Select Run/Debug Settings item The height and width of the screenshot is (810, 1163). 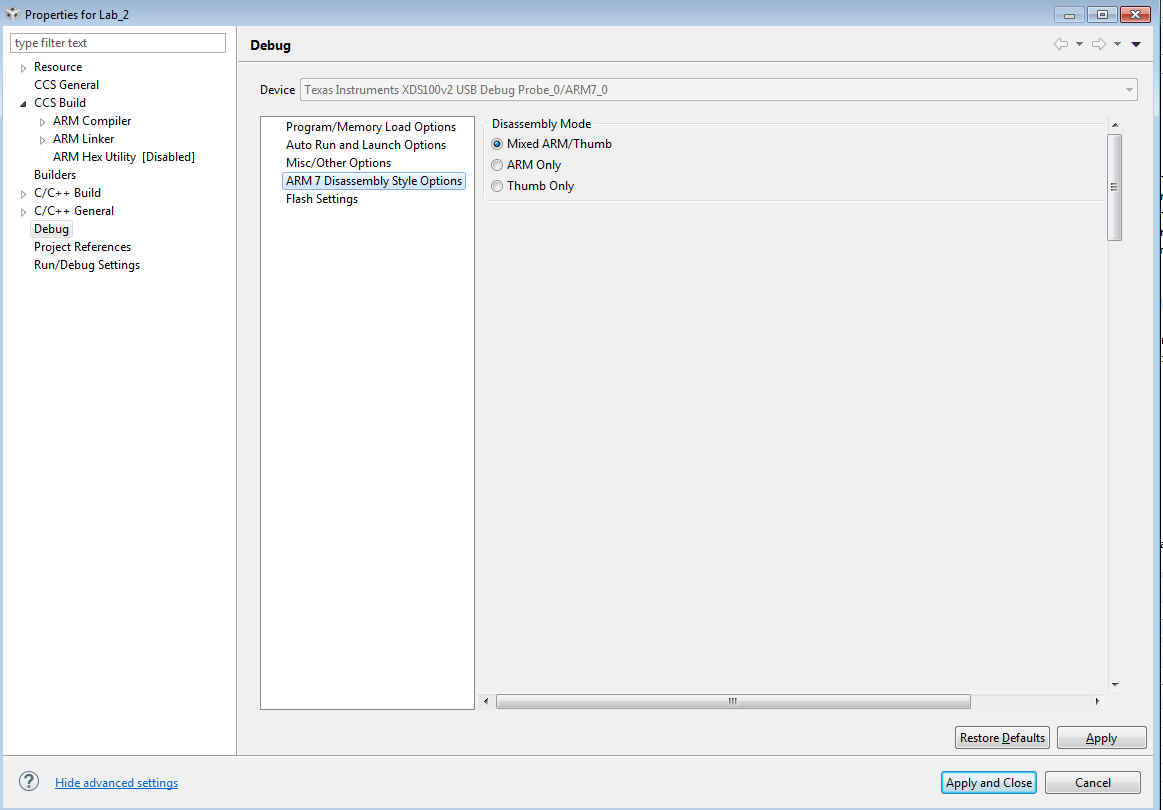[87, 265]
